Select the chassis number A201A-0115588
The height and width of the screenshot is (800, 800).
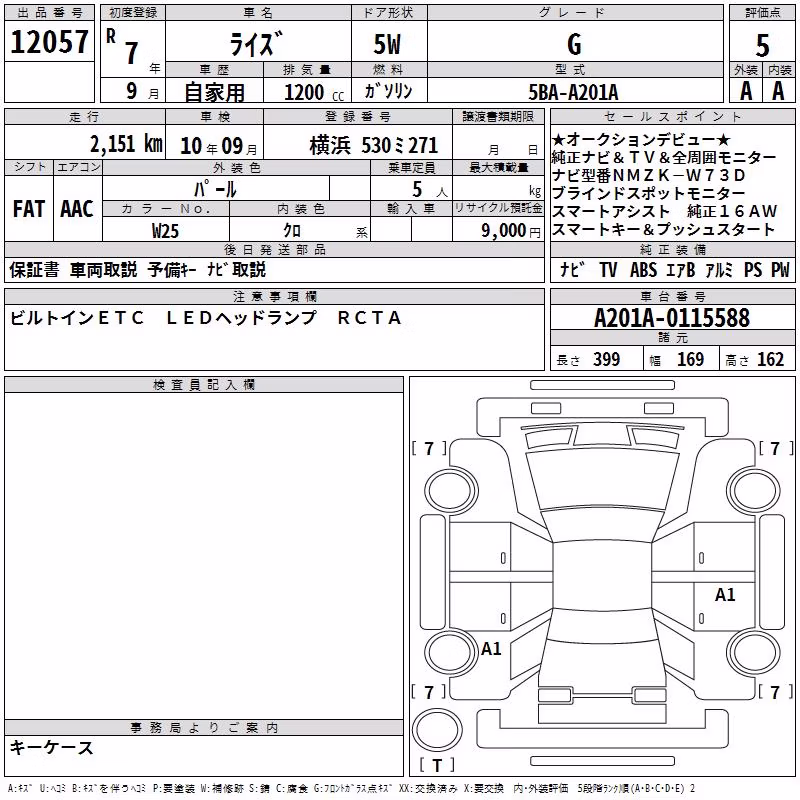coord(672,318)
